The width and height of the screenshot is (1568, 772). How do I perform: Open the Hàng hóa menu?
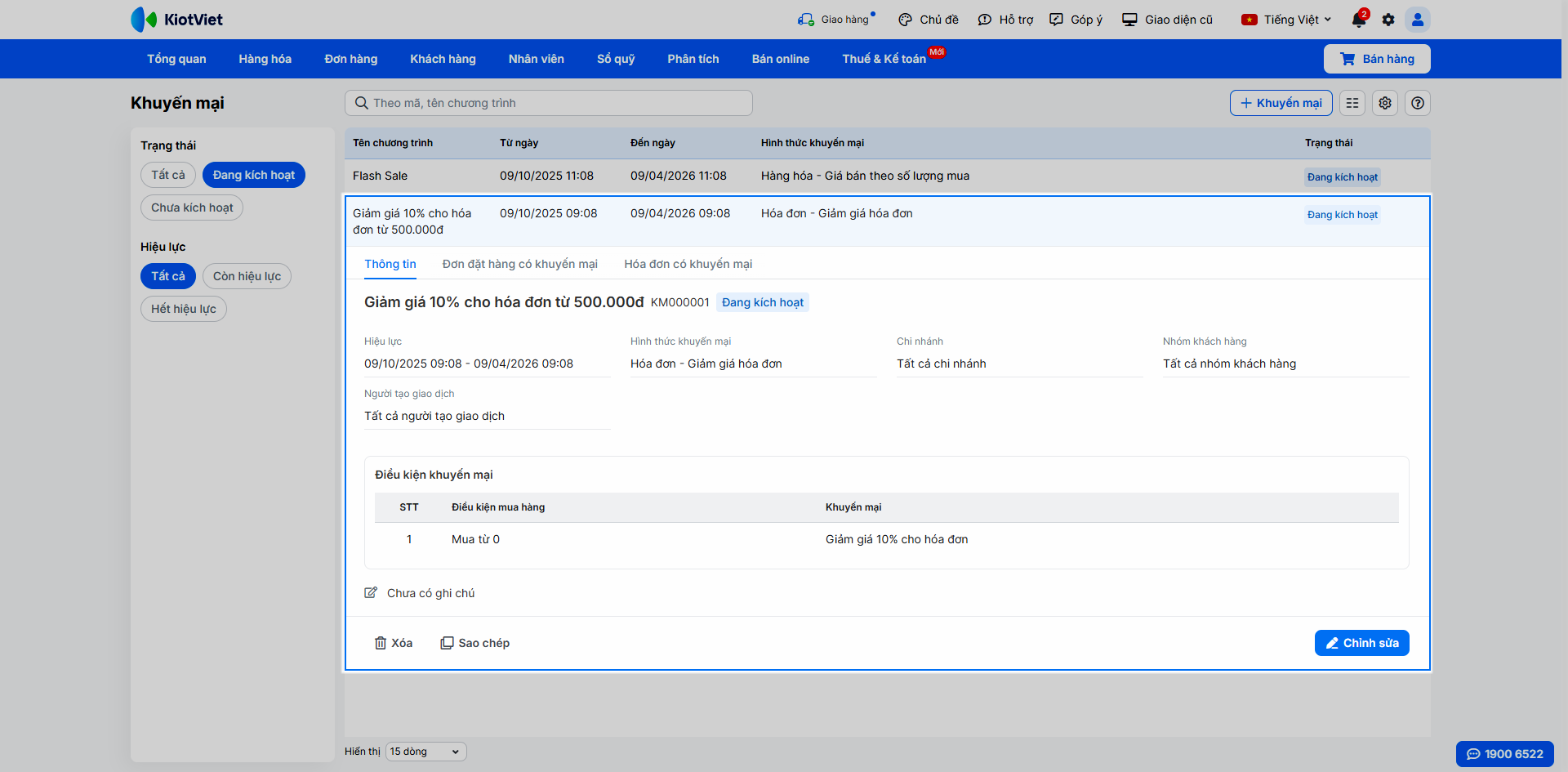point(265,59)
